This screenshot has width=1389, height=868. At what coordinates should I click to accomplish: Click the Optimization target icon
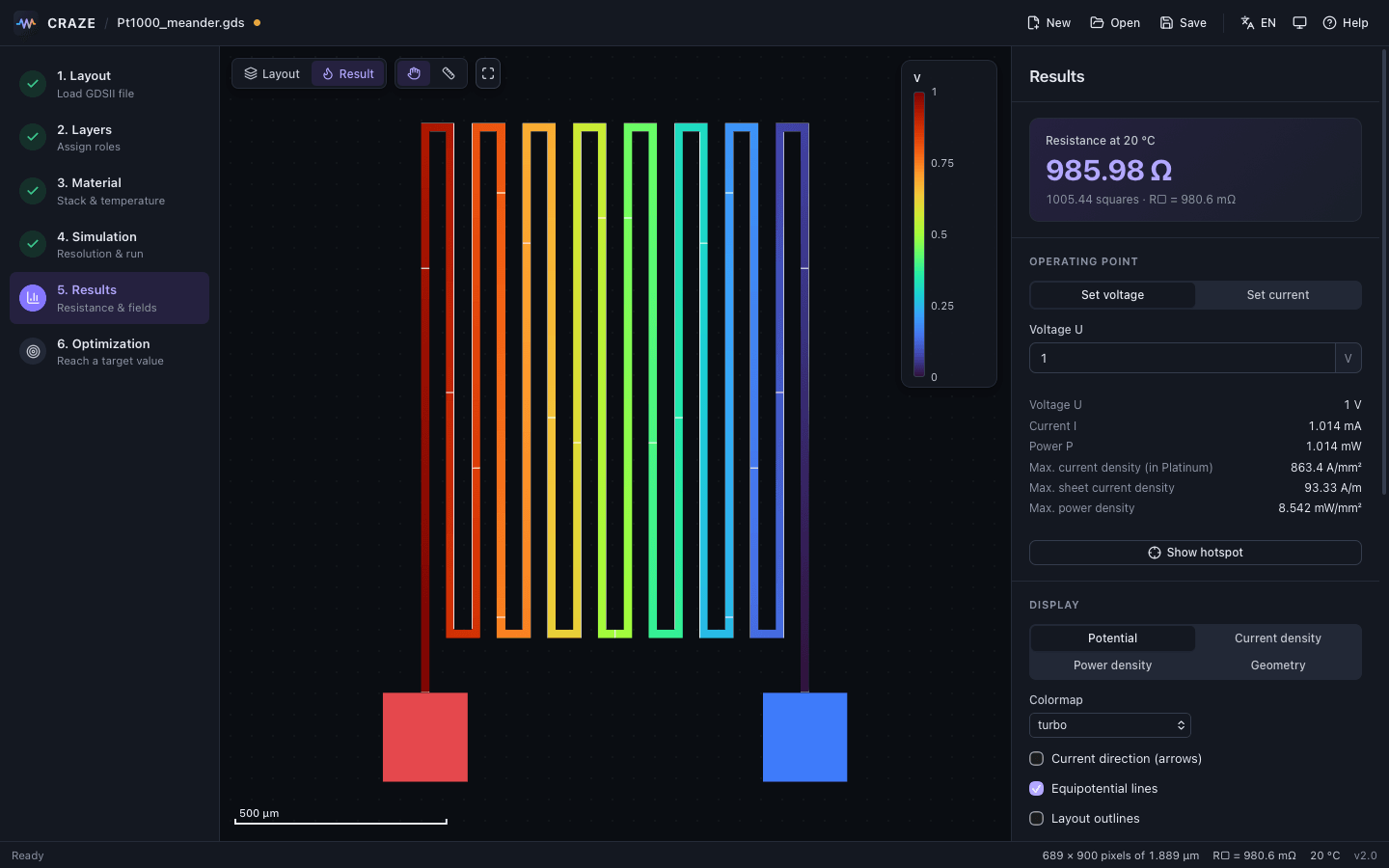(33, 351)
